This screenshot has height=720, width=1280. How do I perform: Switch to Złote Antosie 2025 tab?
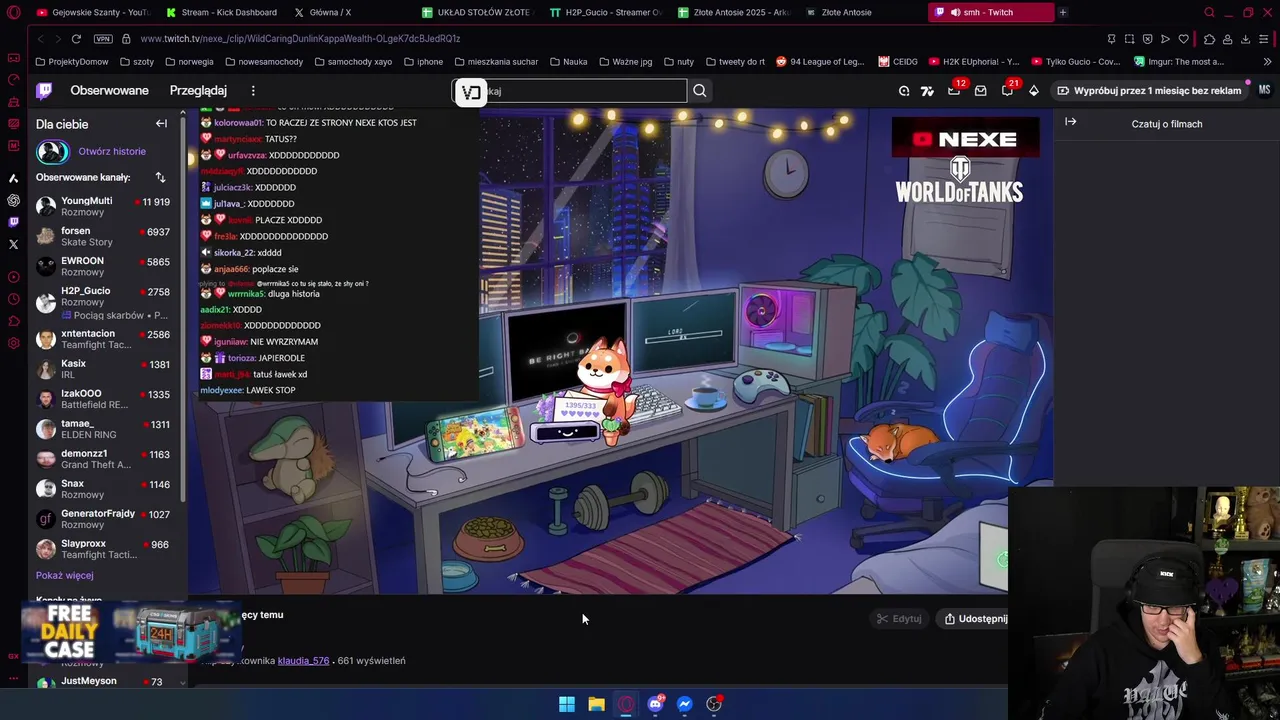tap(734, 12)
